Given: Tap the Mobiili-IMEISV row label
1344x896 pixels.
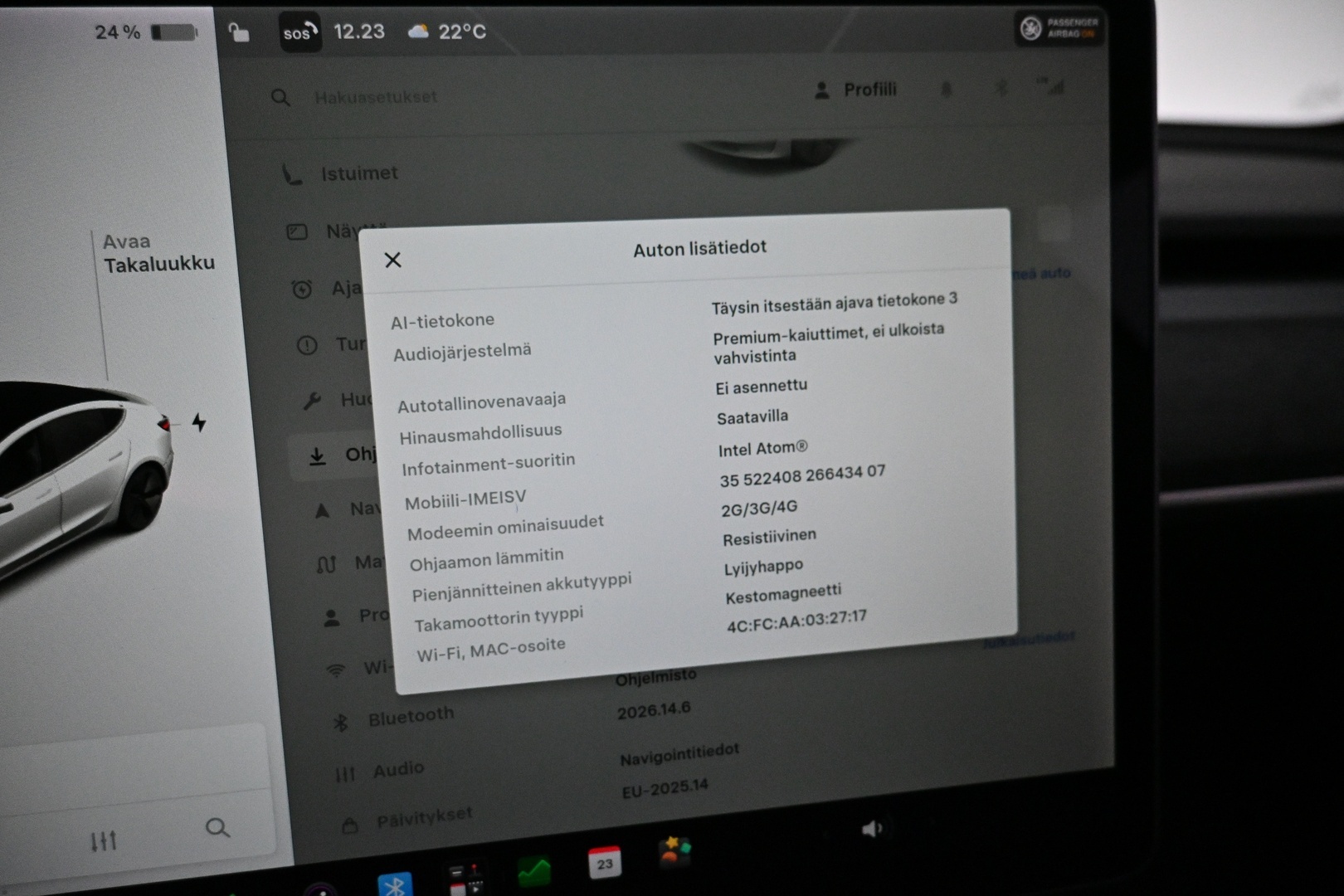Looking at the screenshot, I should (x=465, y=499).
